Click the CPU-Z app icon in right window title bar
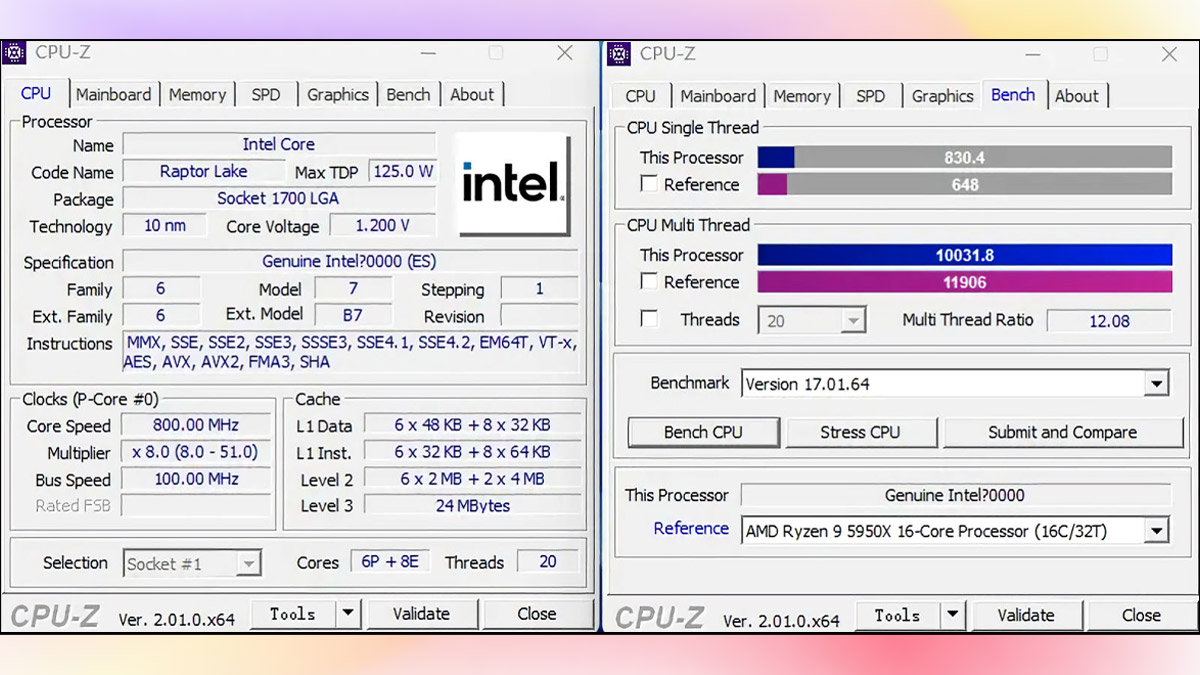 click(619, 53)
